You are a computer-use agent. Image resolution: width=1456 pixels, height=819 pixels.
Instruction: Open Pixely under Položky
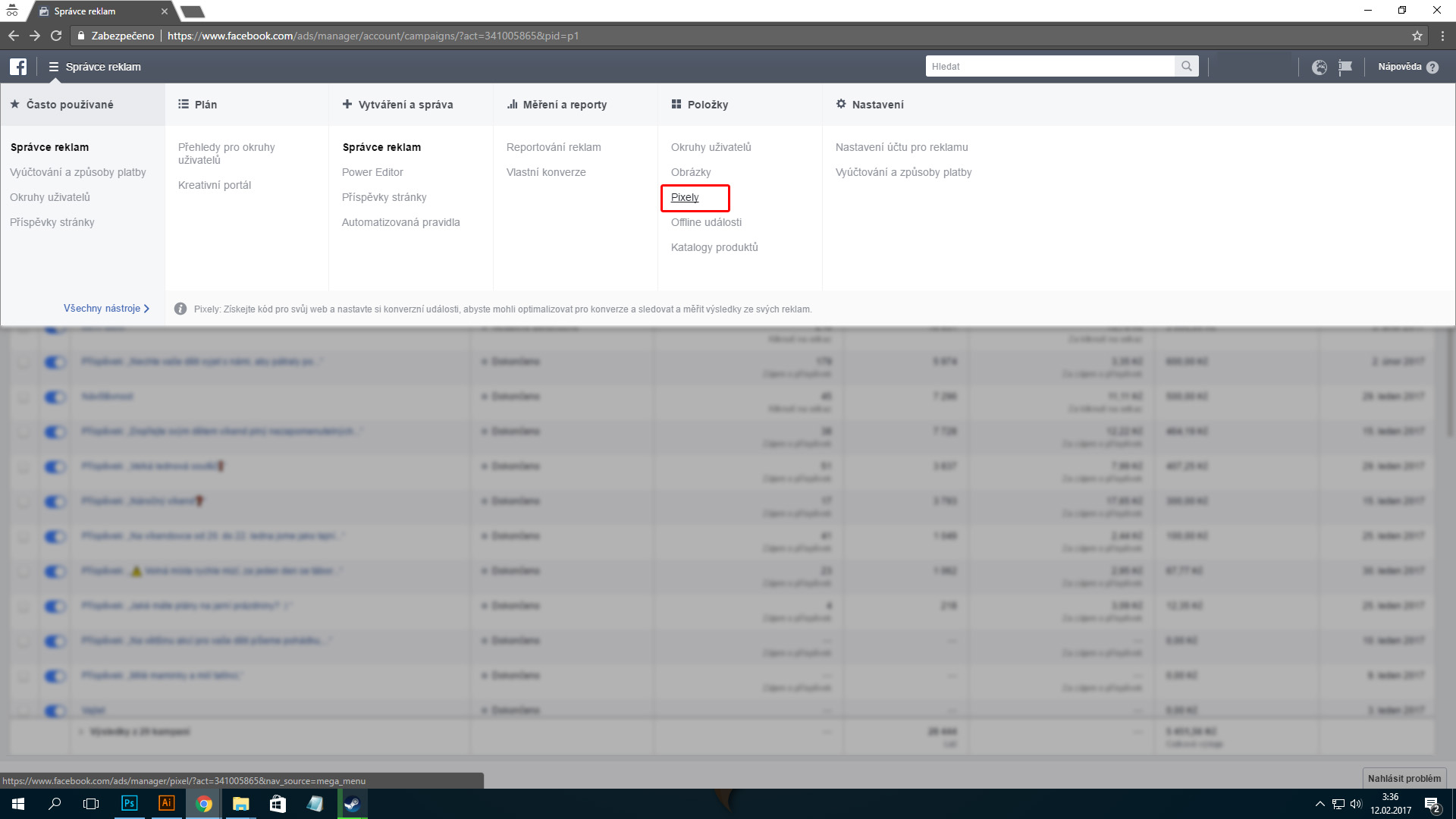point(685,197)
